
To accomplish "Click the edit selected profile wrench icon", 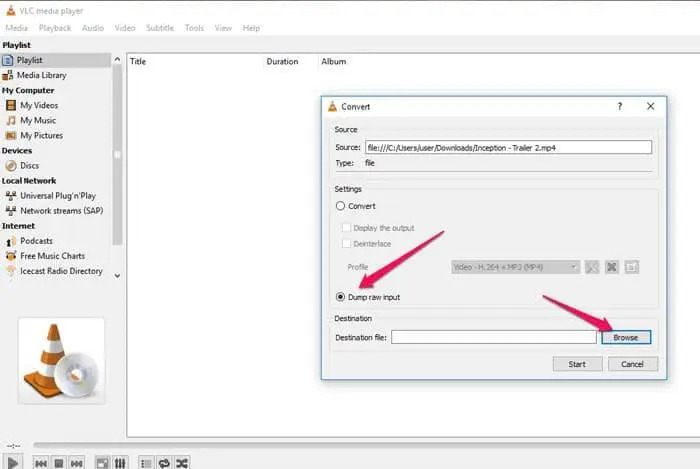I will [x=593, y=267].
